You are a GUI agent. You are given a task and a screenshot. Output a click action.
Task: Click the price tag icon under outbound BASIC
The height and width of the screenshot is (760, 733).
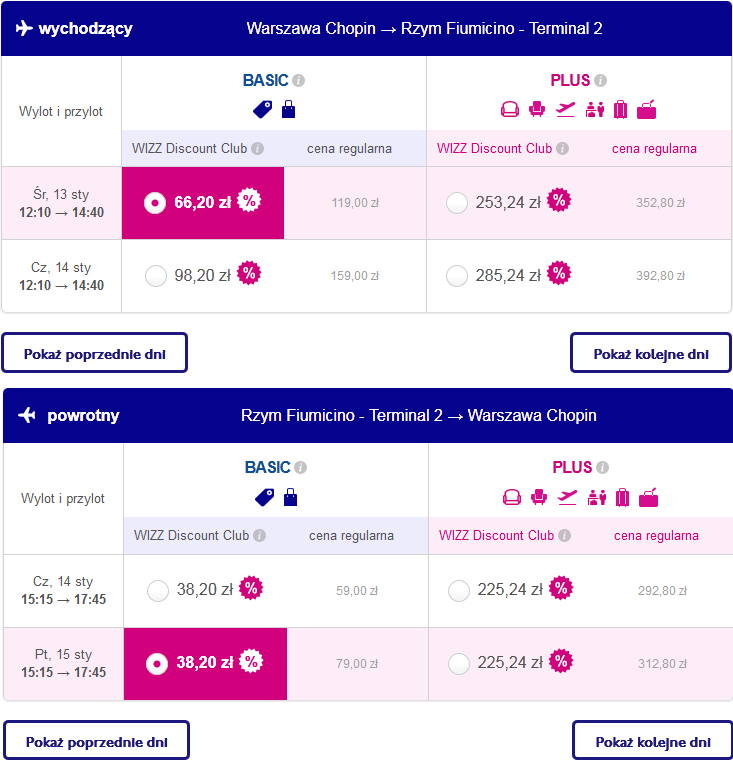click(x=263, y=110)
